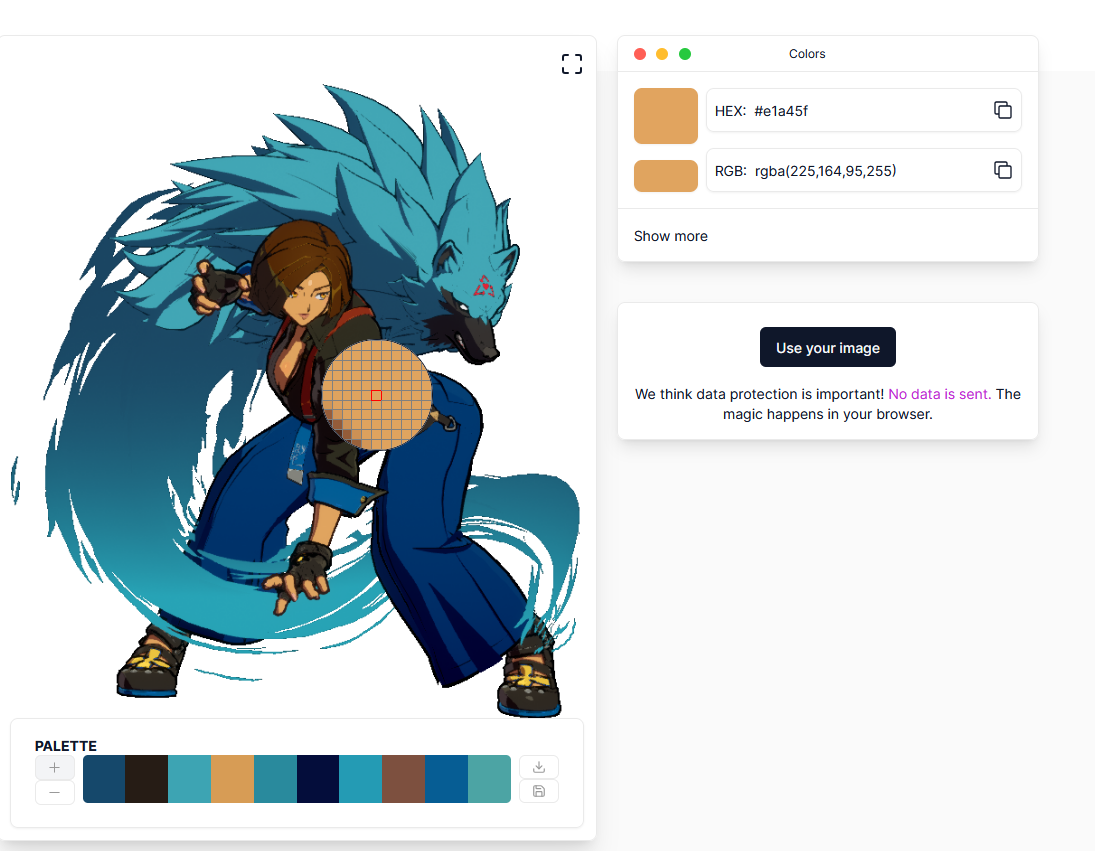Viewport: 1095px width, 851px height.
Task: Click the Use your image button
Action: point(828,347)
